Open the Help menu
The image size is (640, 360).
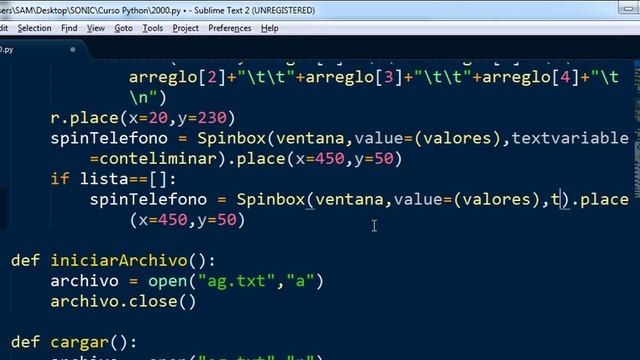pyautogui.click(x=269, y=28)
